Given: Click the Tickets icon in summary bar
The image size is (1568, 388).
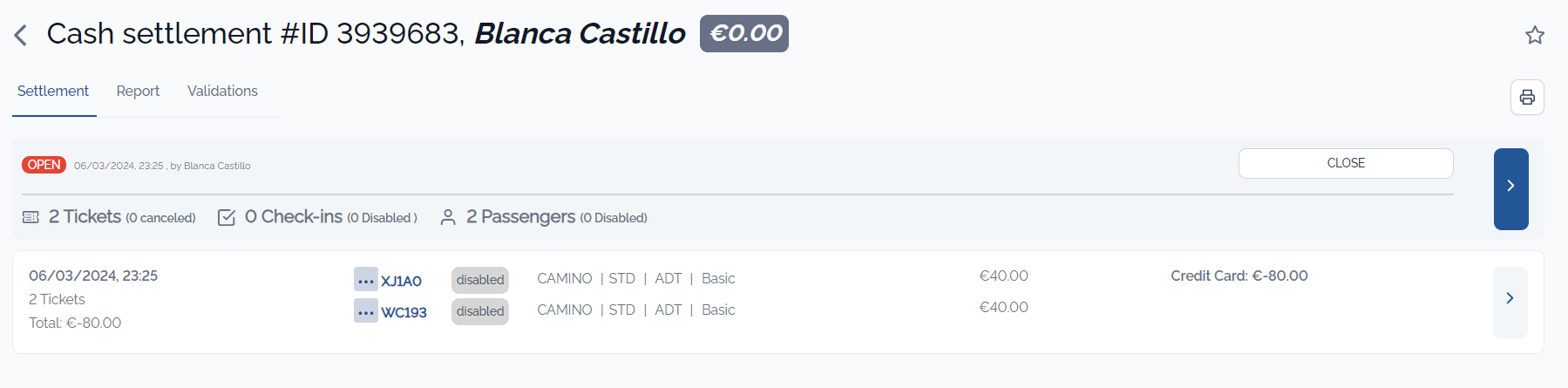Looking at the screenshot, I should coord(31,217).
